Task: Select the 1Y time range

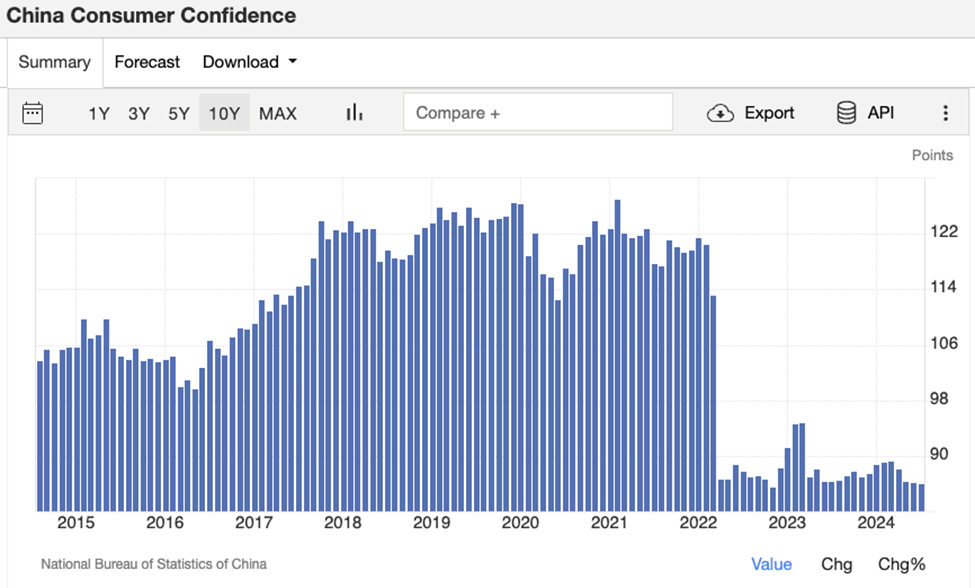Action: [98, 113]
